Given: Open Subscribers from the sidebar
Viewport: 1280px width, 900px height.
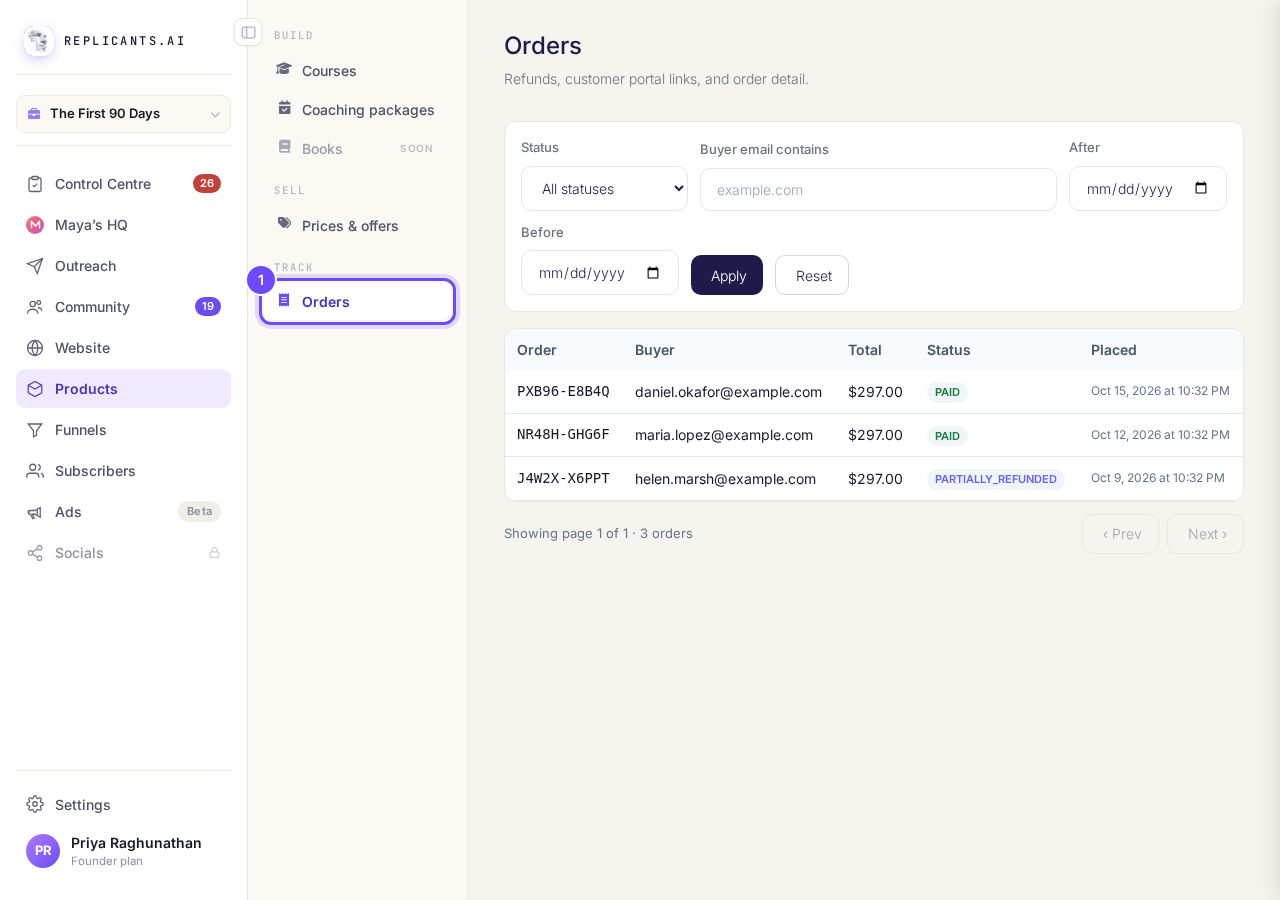Looking at the screenshot, I should (x=123, y=471).
